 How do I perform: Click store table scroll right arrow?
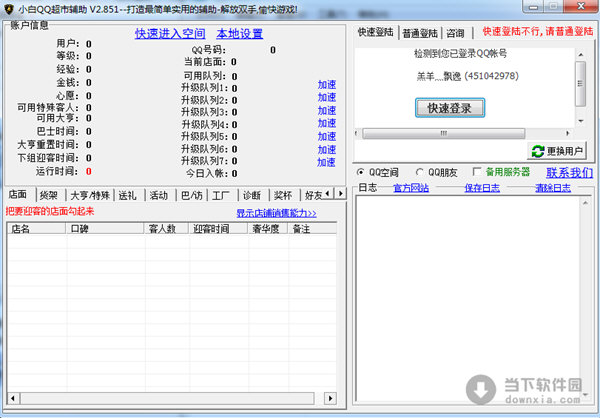coord(330,398)
